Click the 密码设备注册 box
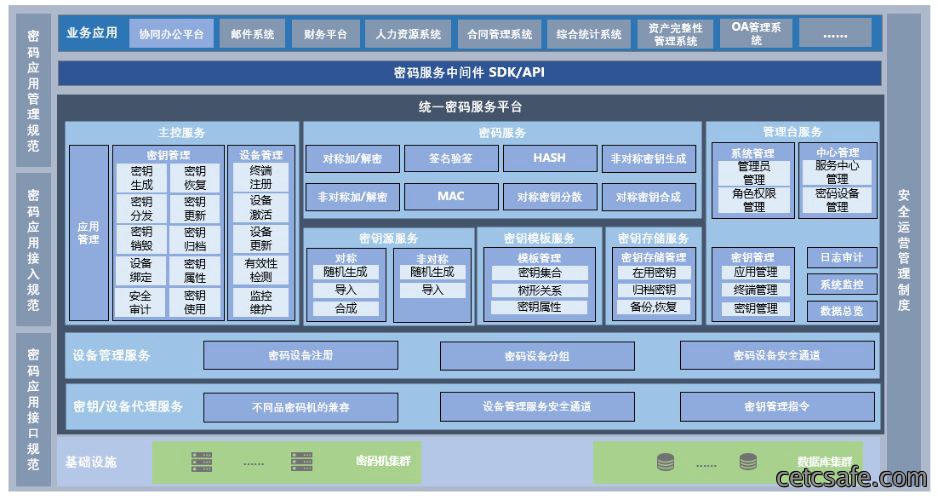This screenshot has height=500, width=938. 300,356
